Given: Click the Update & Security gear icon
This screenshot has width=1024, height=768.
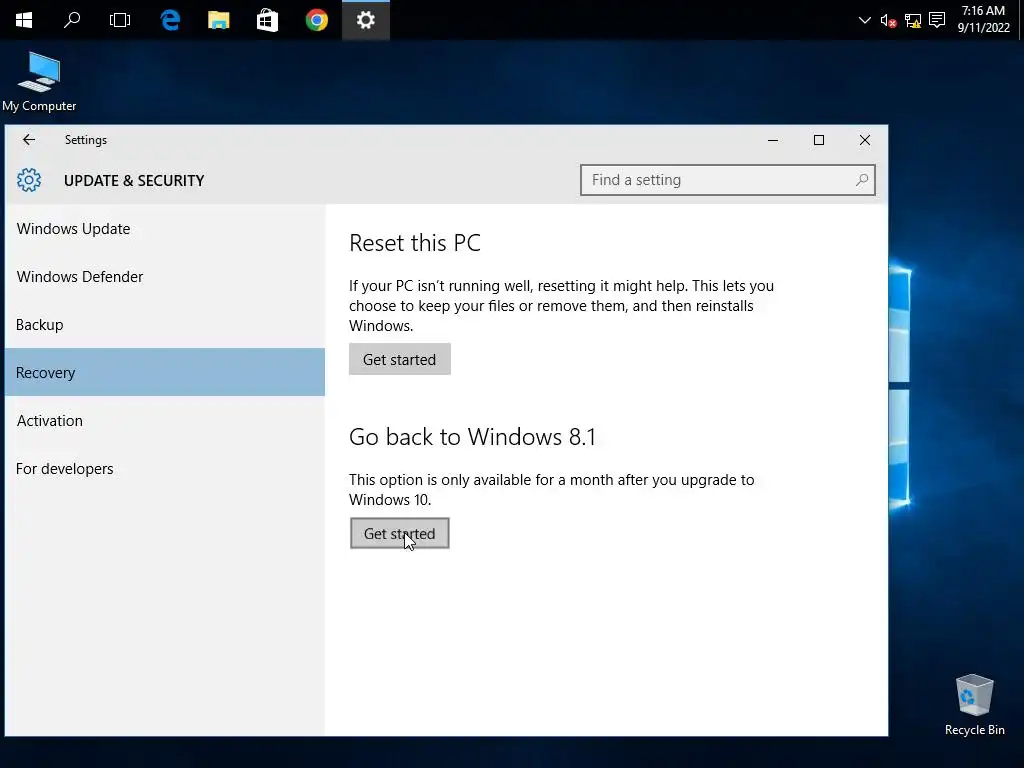Looking at the screenshot, I should [29, 180].
